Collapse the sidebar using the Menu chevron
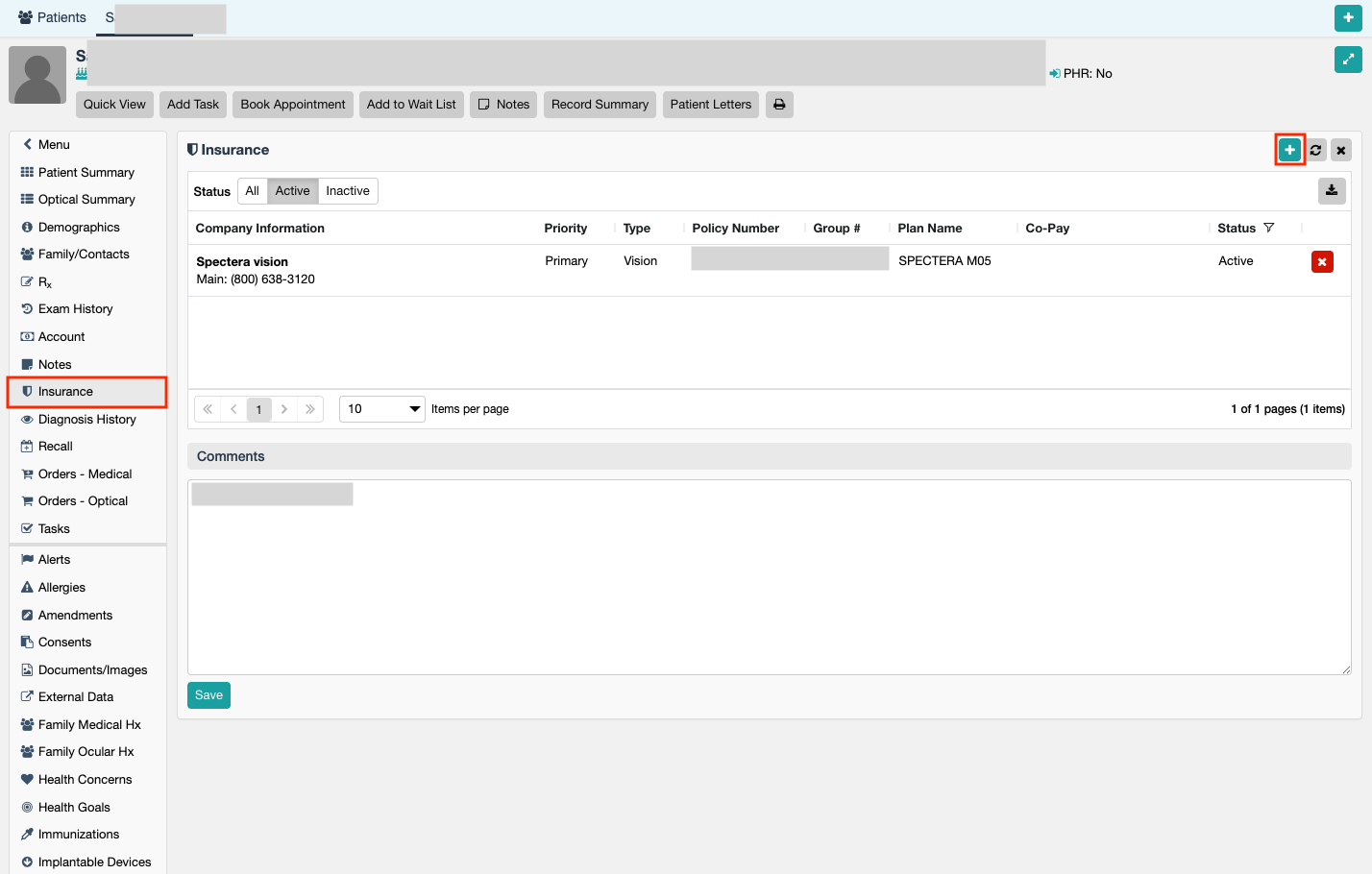 coord(28,144)
